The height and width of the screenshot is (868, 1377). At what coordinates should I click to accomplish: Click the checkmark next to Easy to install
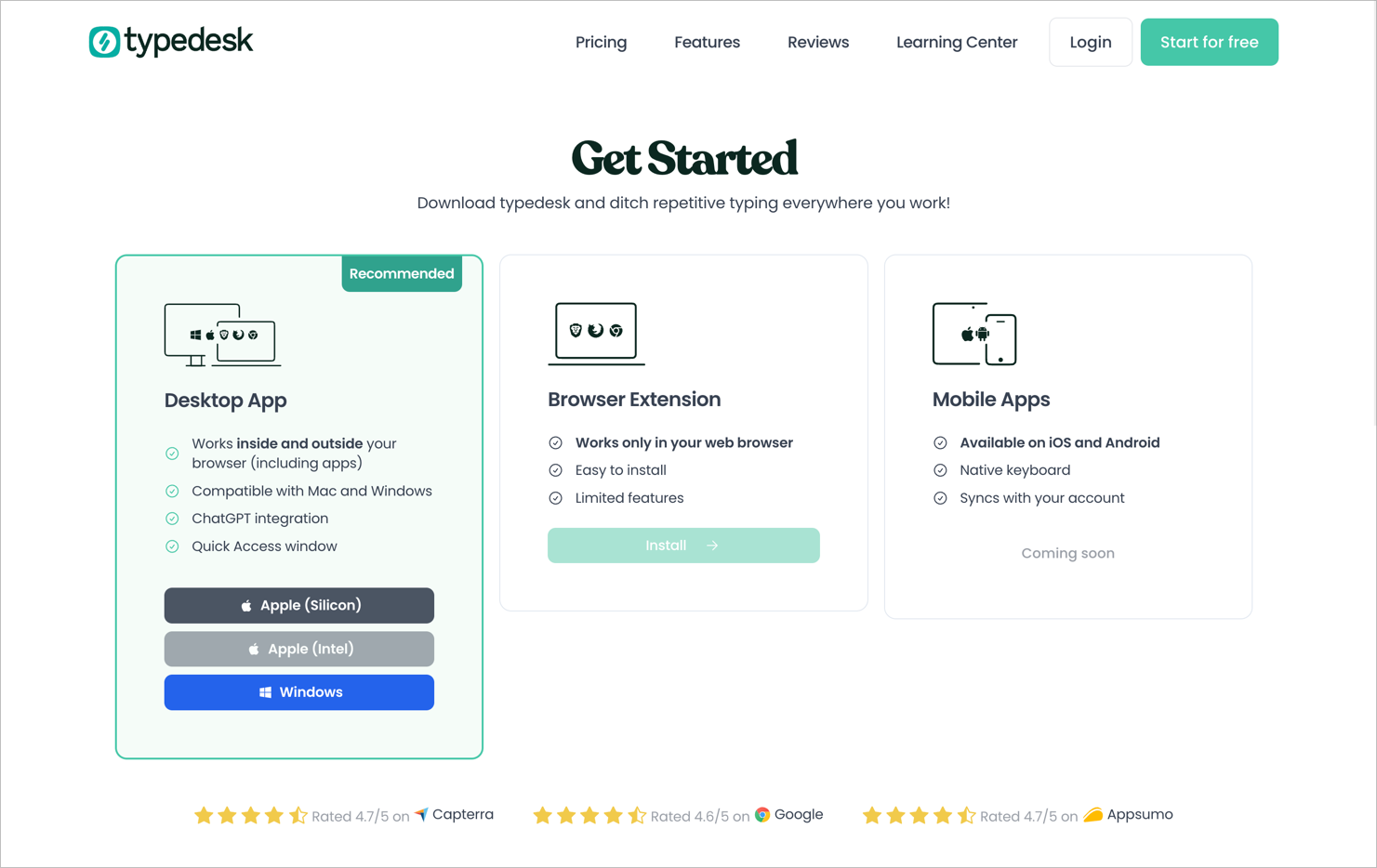pyautogui.click(x=556, y=470)
